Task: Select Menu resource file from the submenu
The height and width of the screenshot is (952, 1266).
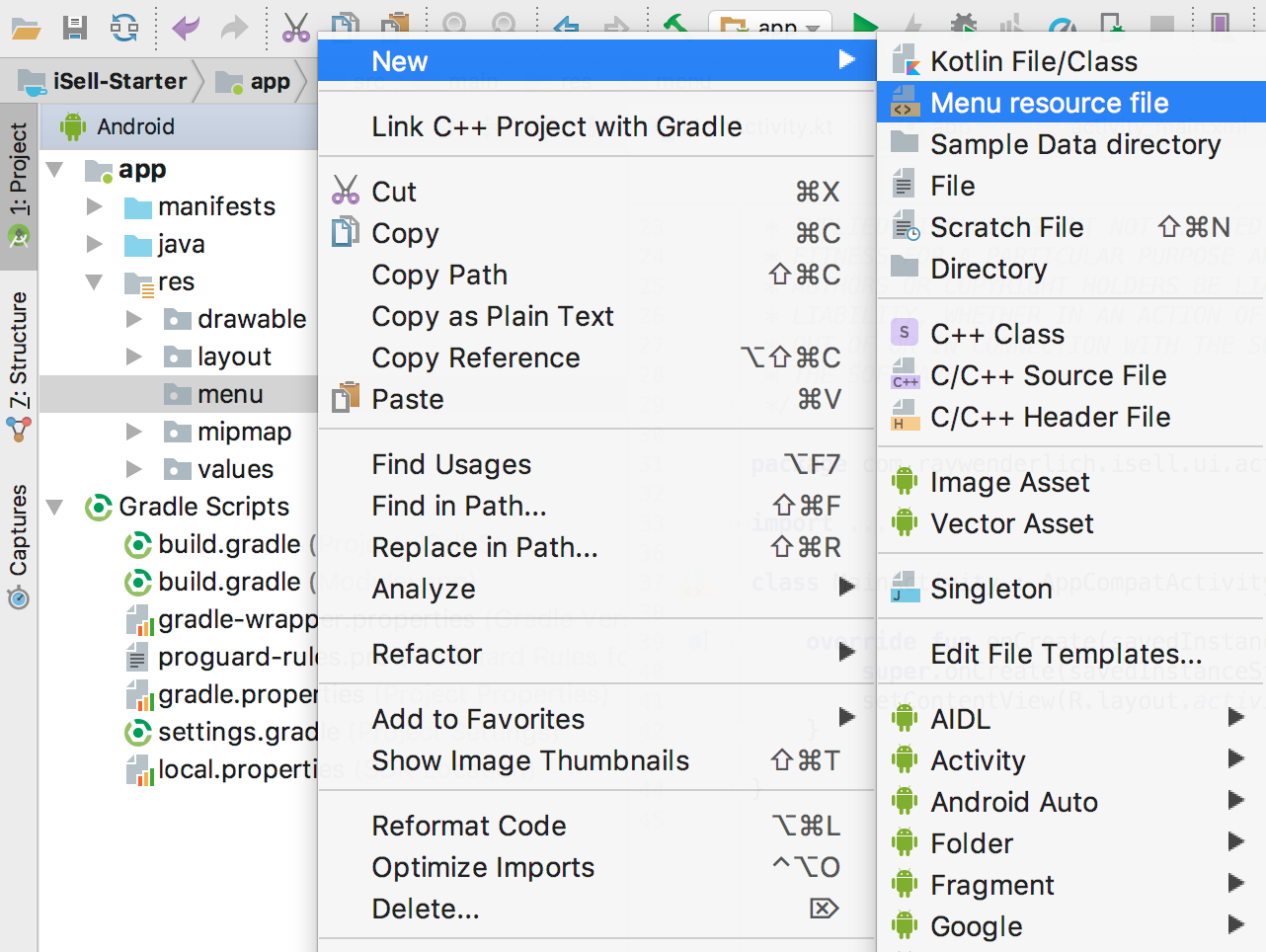Action: [1049, 103]
